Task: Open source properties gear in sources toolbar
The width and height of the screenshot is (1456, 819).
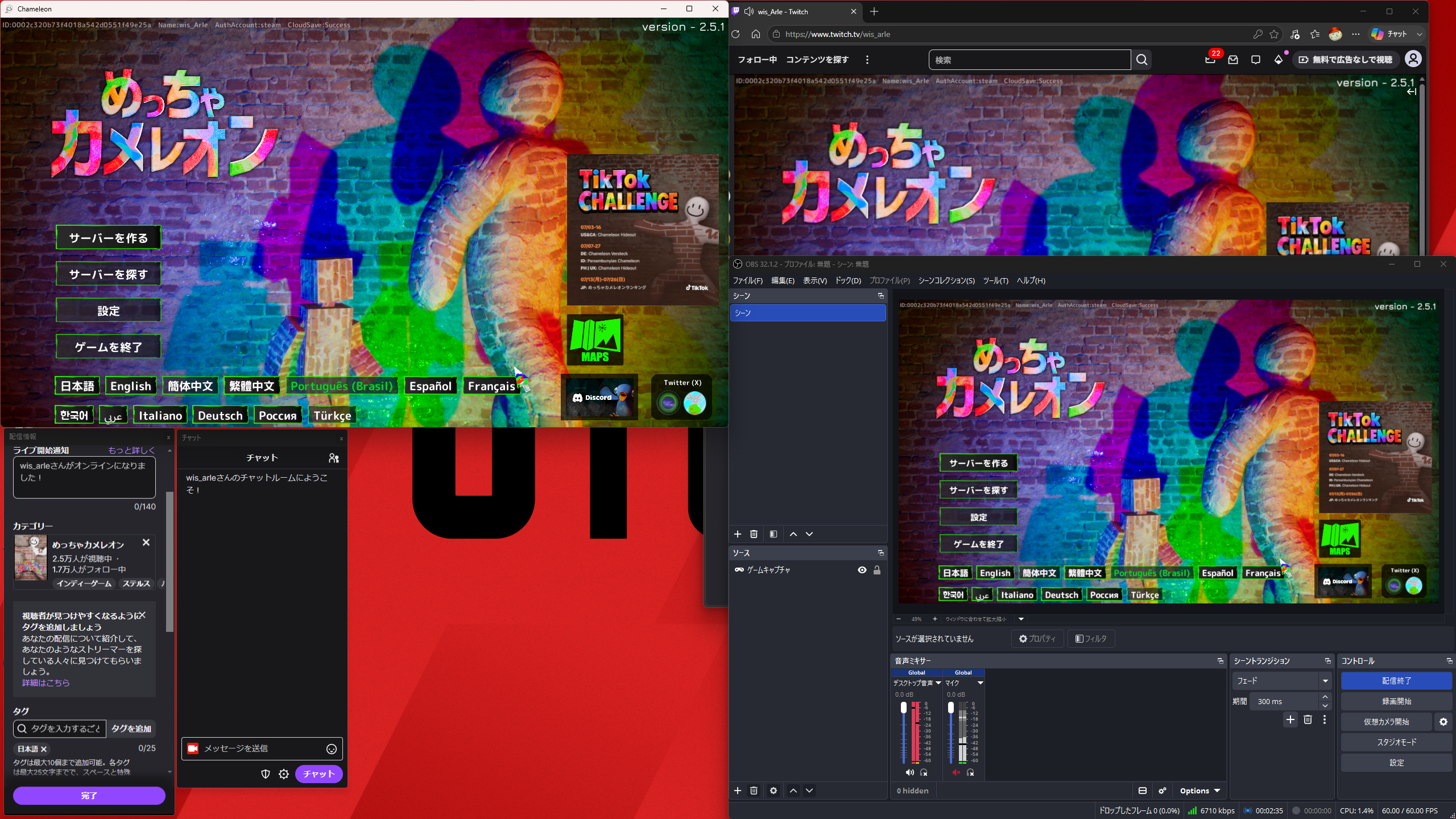Action: point(773,791)
